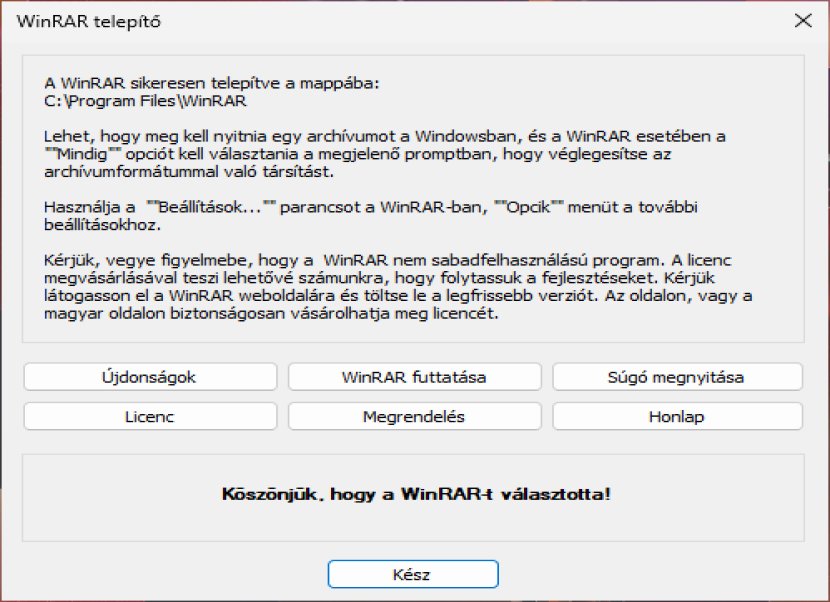Click the WinRAR telepítő window title
830x602 pixels.
(x=88, y=22)
